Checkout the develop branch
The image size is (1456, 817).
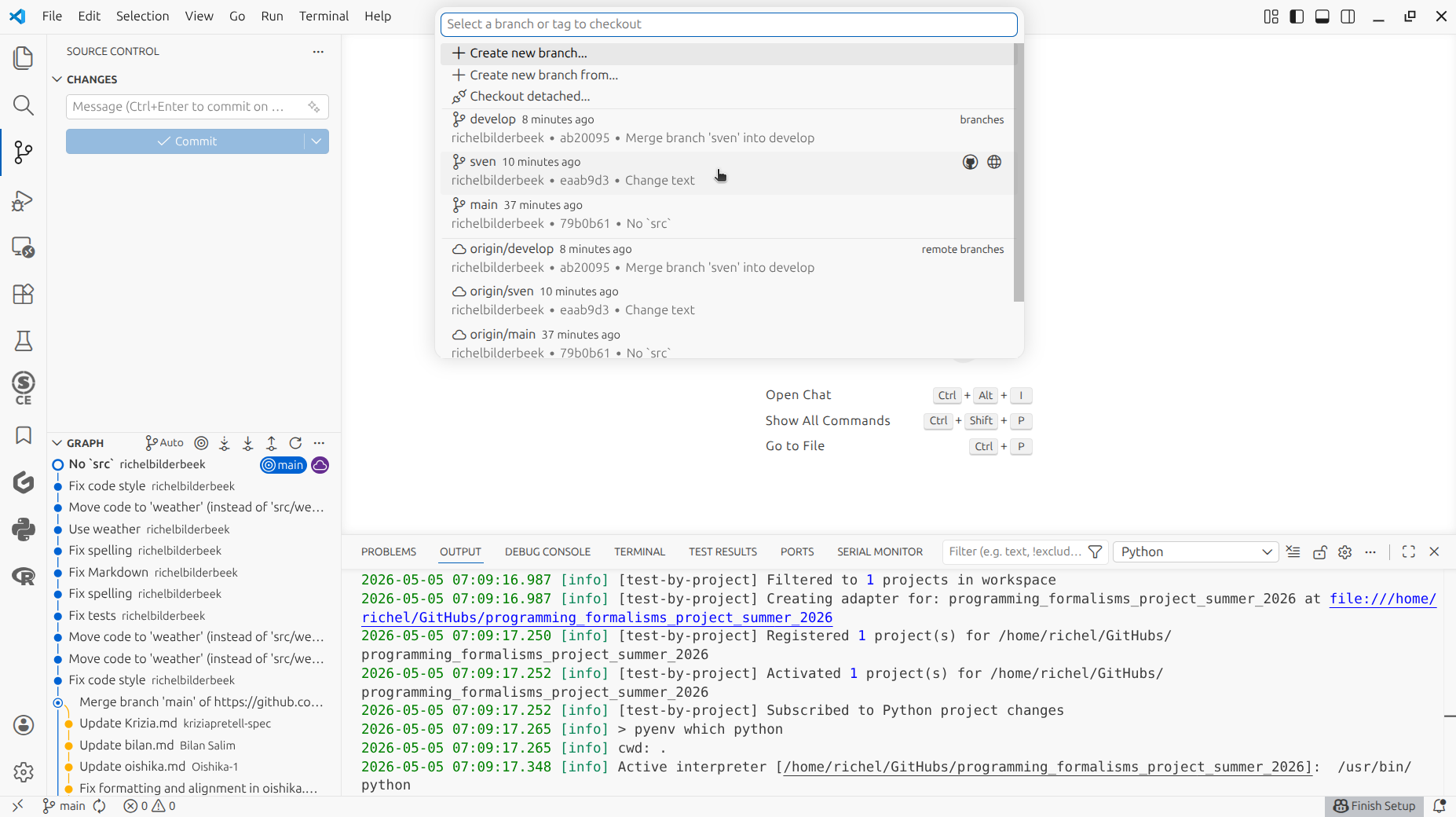tap(727, 129)
